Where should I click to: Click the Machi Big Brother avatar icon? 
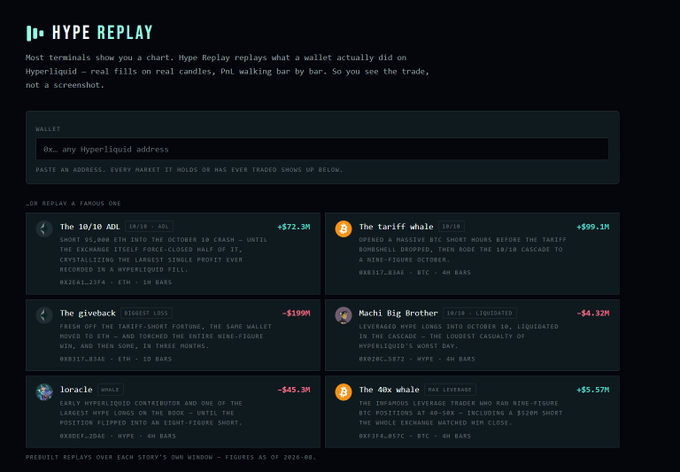(343, 315)
